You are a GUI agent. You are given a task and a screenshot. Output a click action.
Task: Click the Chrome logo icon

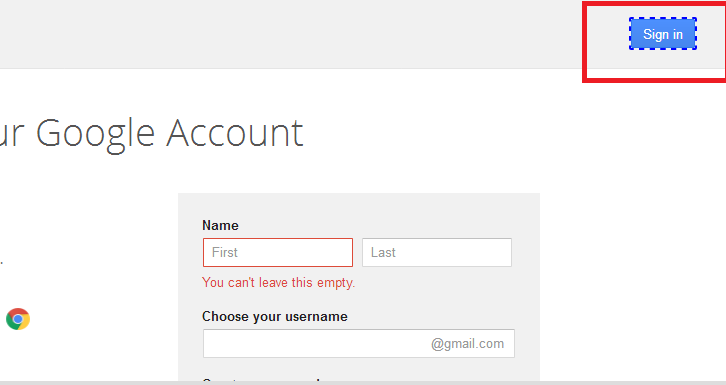coord(18,319)
